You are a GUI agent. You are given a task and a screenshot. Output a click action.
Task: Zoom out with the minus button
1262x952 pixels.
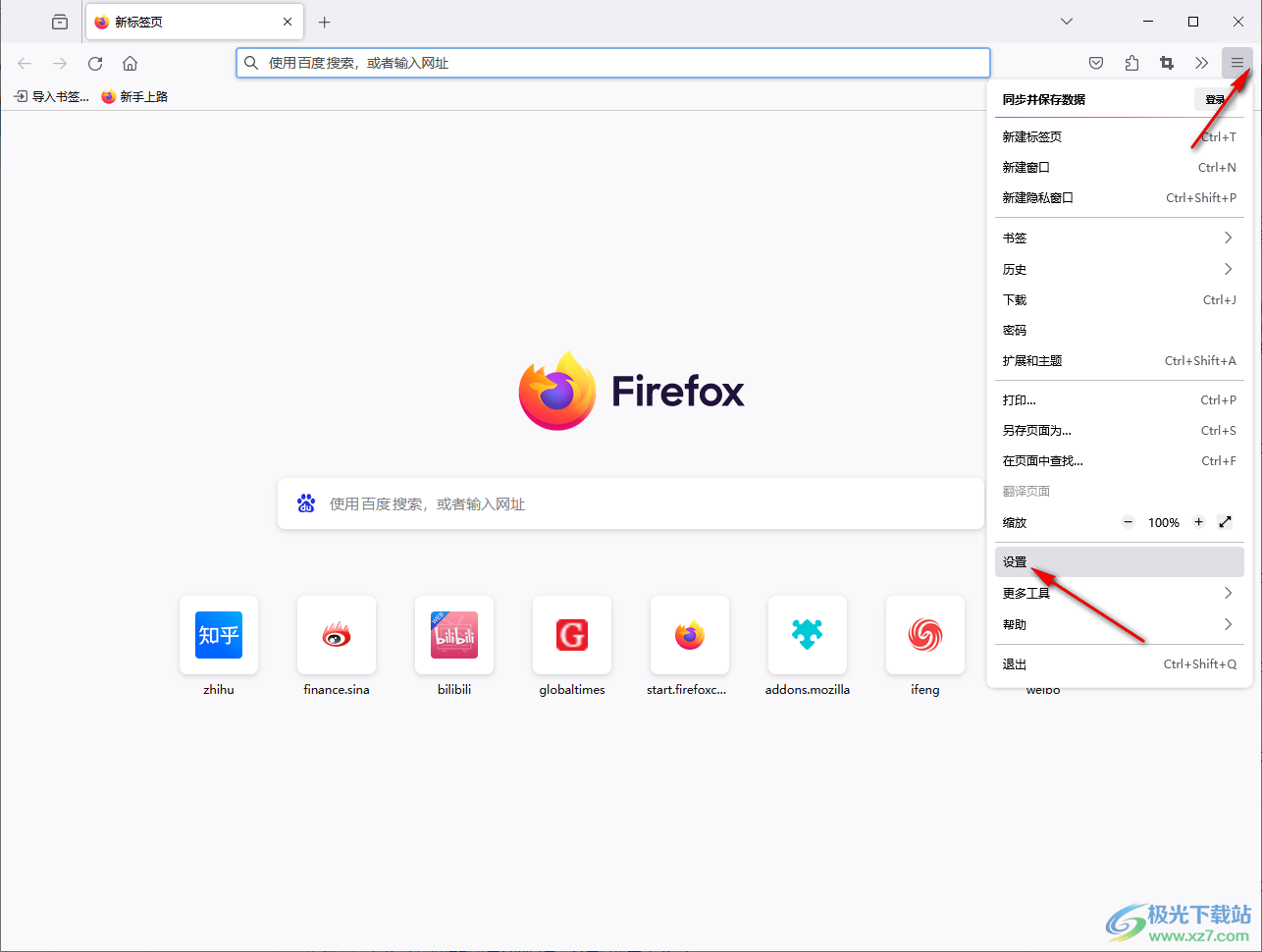click(x=1129, y=522)
